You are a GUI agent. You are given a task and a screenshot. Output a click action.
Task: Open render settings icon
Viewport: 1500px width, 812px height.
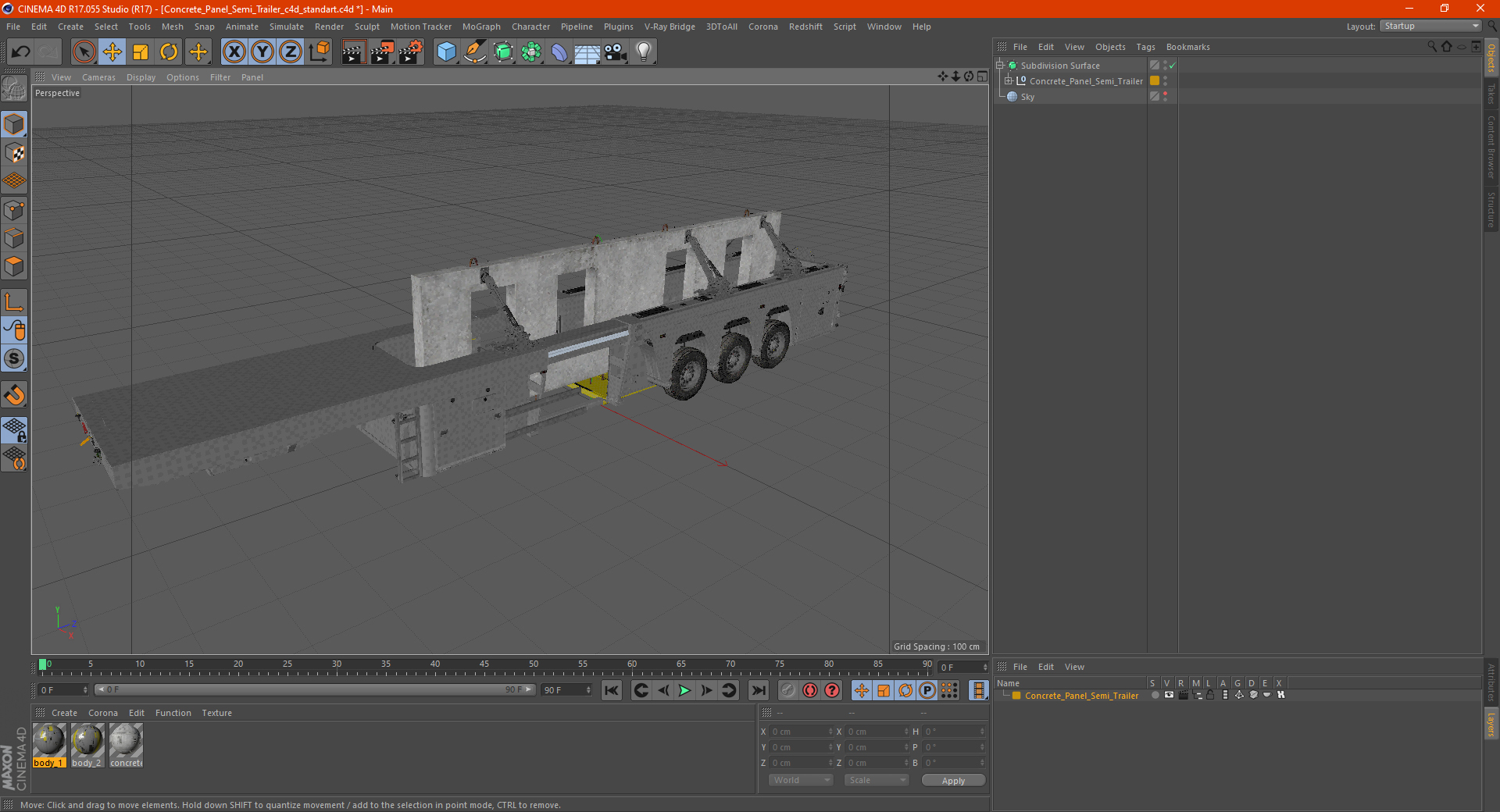point(411,52)
